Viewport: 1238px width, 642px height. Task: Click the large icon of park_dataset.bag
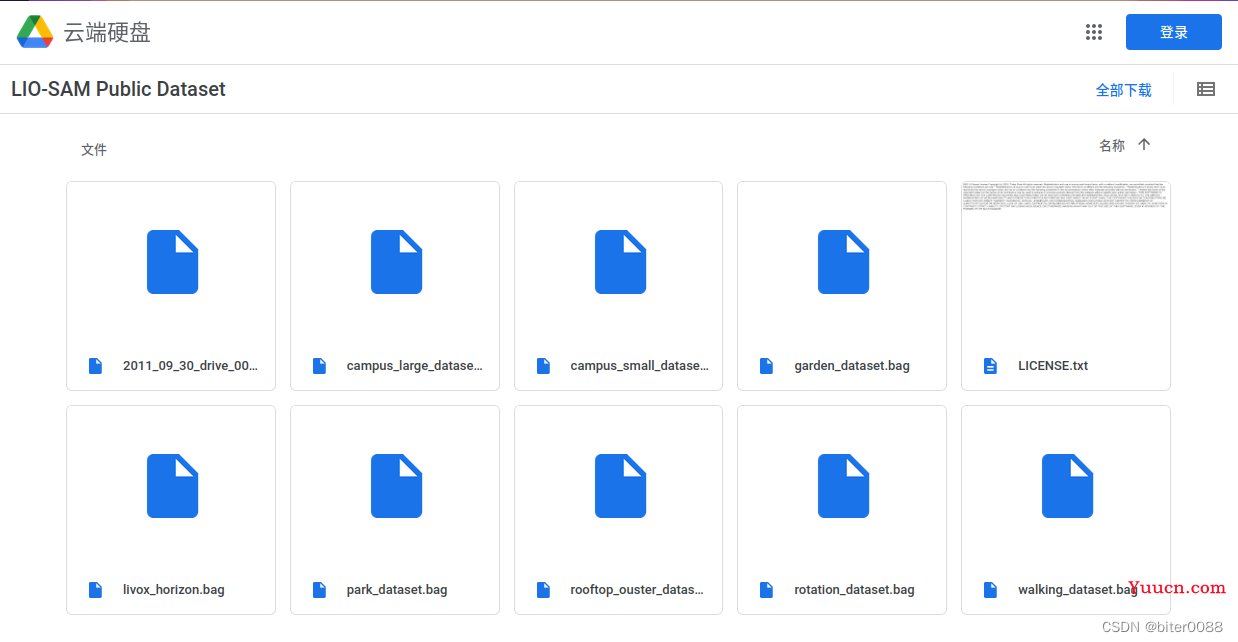click(x=396, y=486)
